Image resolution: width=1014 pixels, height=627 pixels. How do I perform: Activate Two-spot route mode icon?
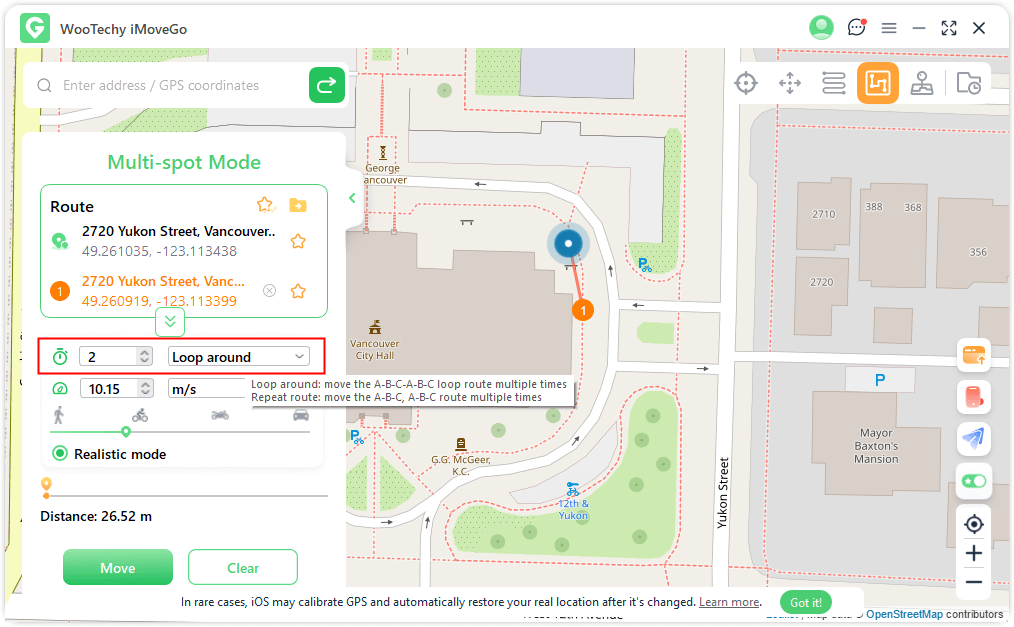tap(834, 84)
